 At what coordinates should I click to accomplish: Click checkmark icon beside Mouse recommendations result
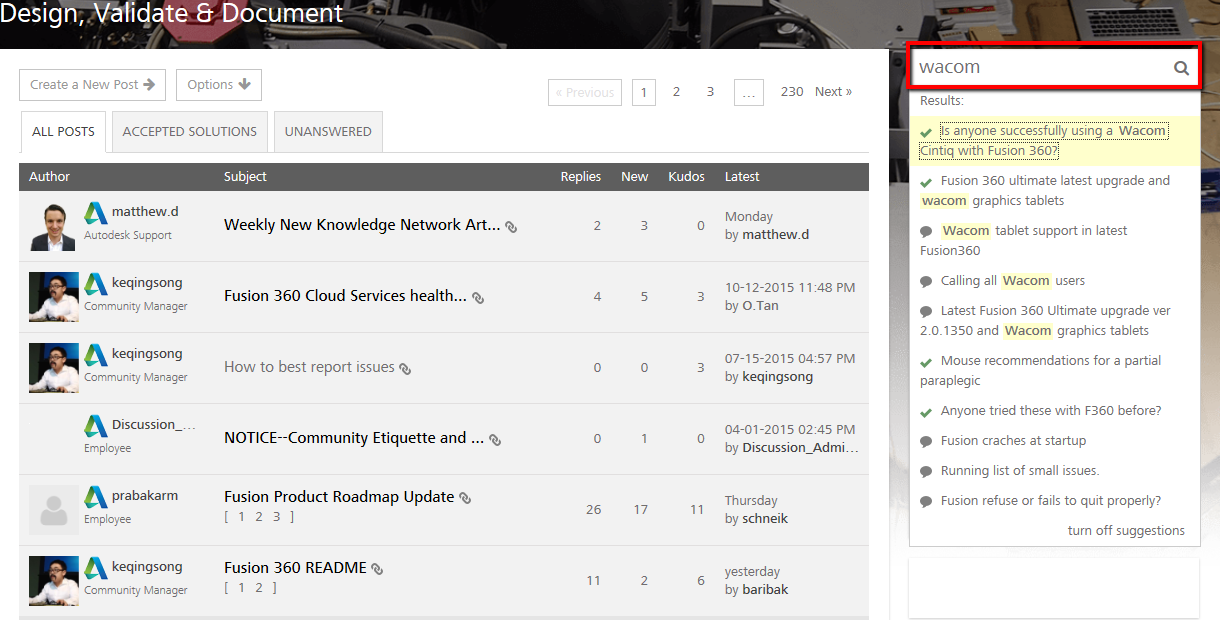[926, 362]
